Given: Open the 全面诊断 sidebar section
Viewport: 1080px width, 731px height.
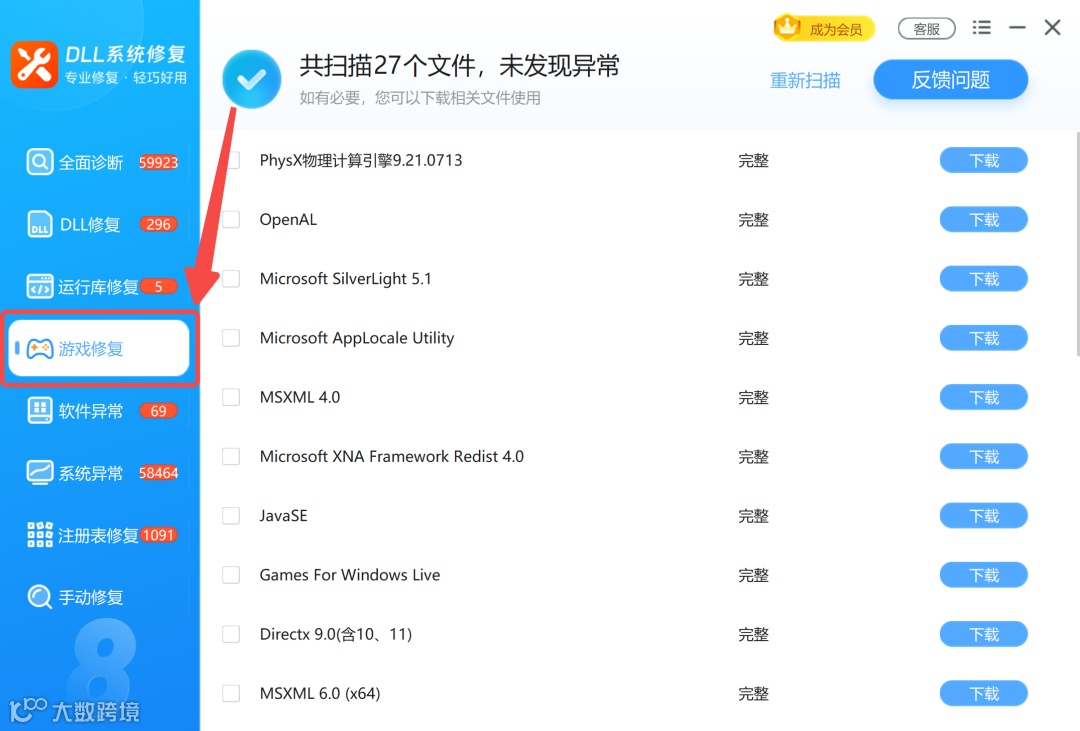Looking at the screenshot, I should pos(100,162).
